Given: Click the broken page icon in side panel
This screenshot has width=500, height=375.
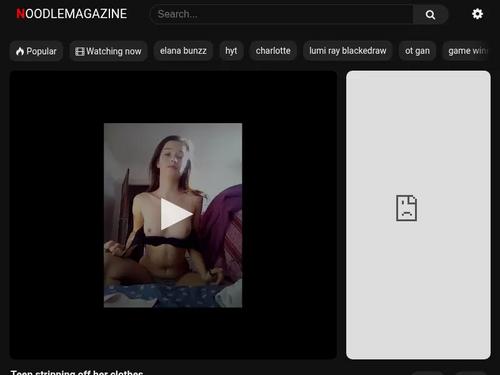Looking at the screenshot, I should pos(406,208).
